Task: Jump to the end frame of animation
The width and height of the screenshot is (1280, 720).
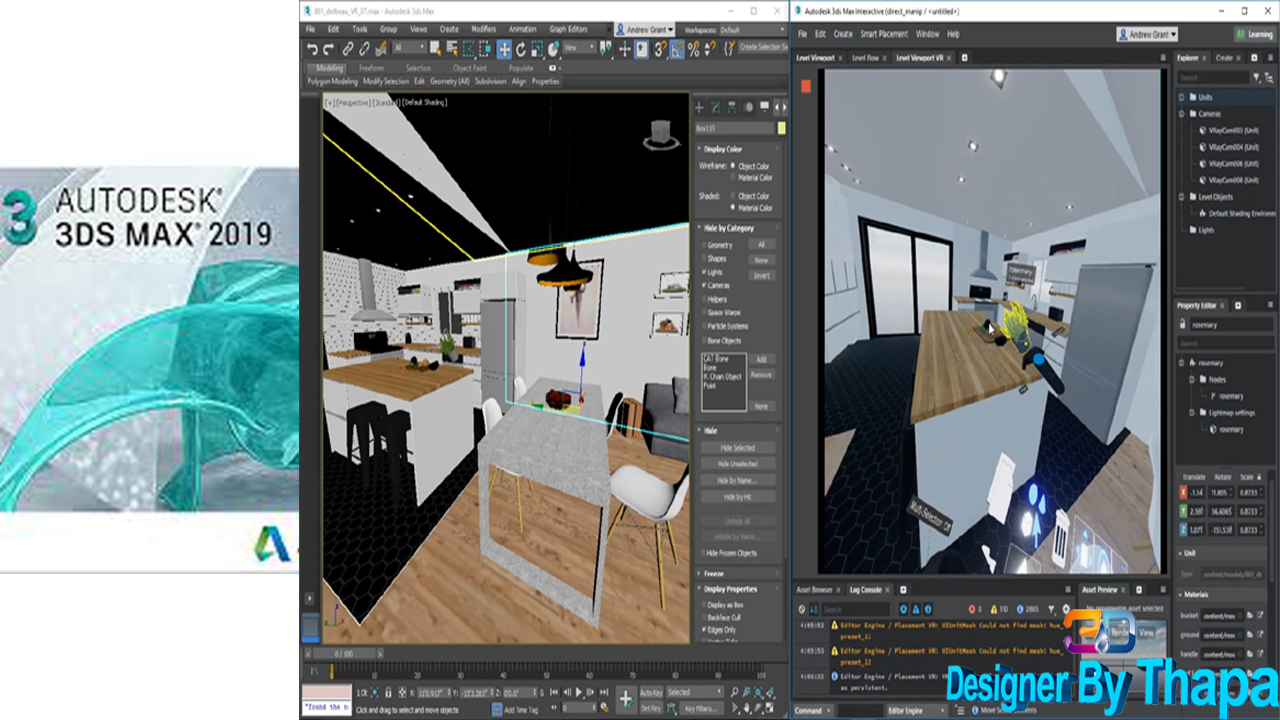Action: pos(605,692)
